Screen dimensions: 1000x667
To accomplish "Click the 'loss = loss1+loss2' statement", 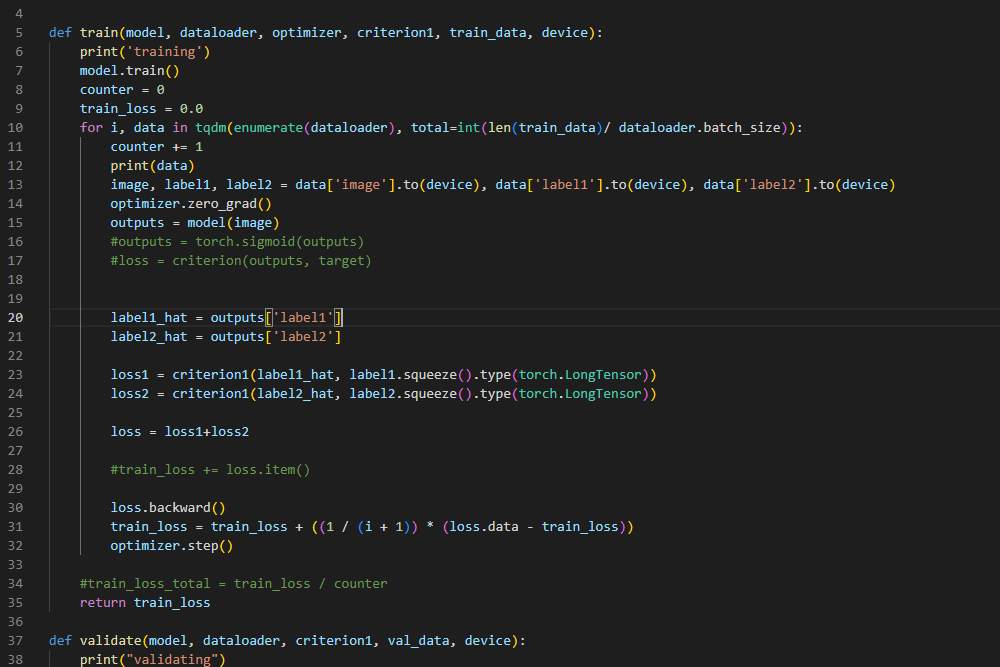I will pos(180,432).
